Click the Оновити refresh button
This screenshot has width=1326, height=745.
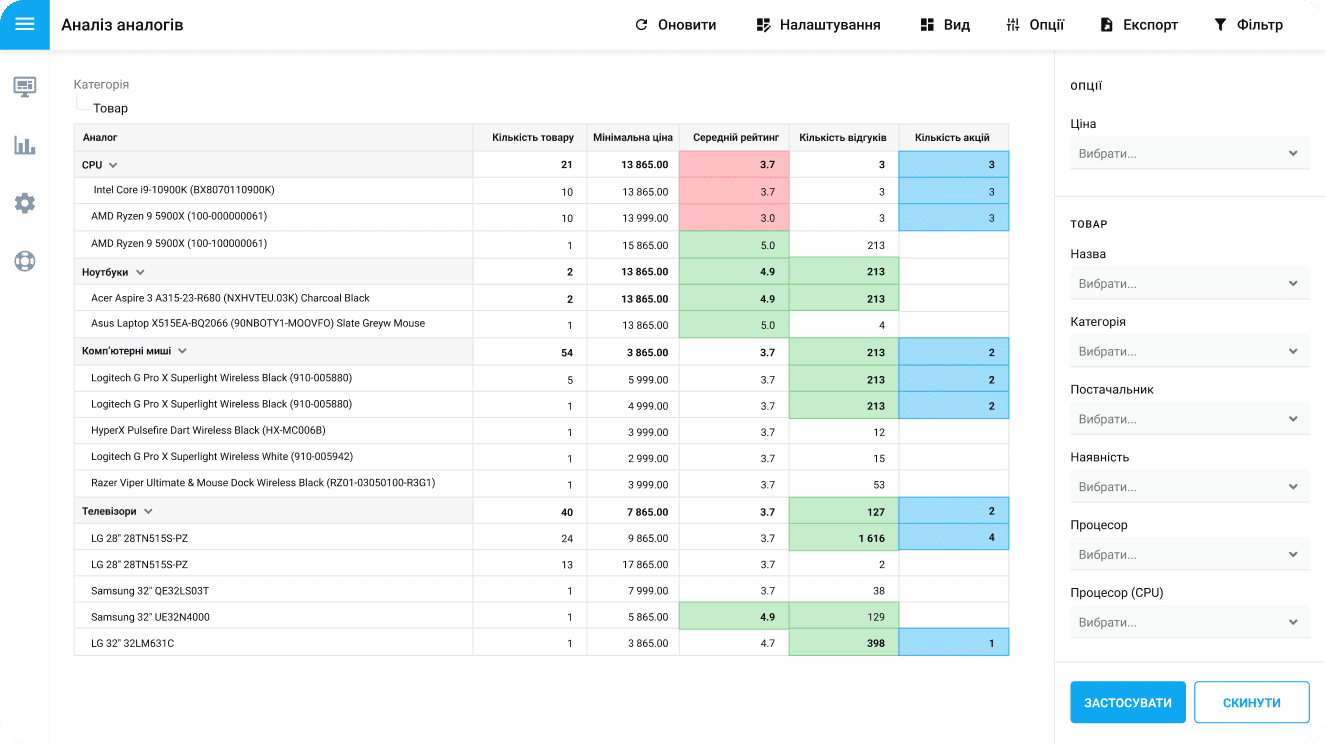pyautogui.click(x=676, y=25)
